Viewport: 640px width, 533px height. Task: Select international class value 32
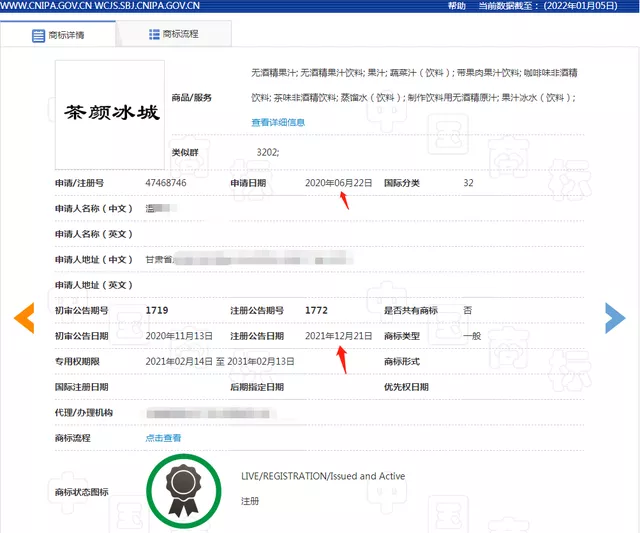click(468, 183)
